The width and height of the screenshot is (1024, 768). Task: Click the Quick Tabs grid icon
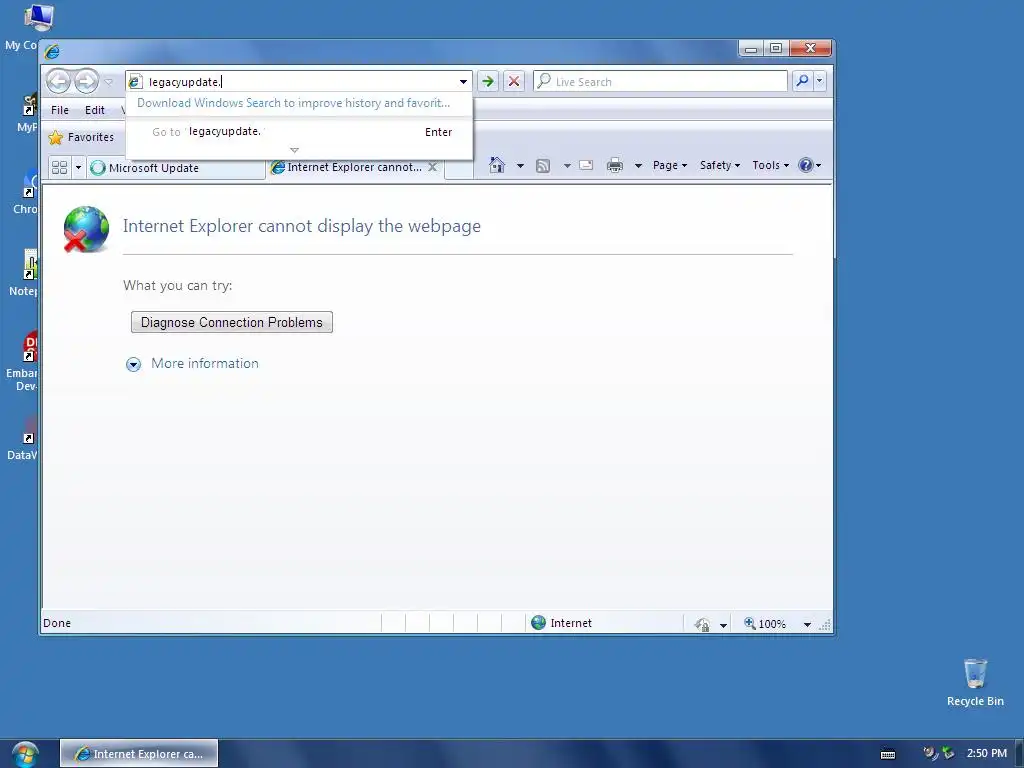59,168
